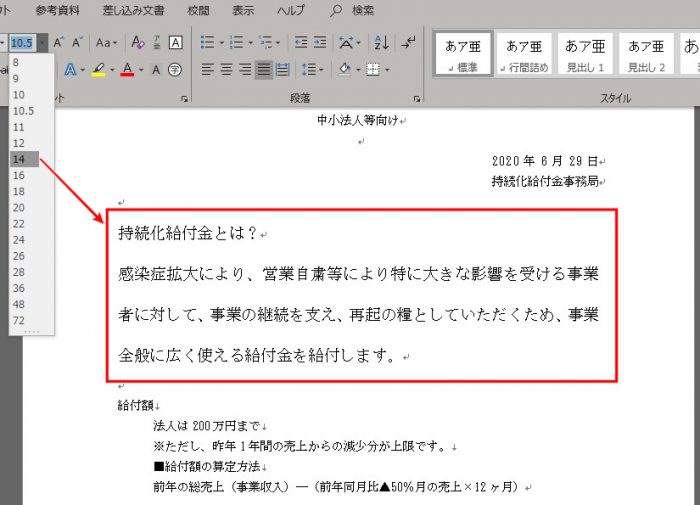Toggle center text alignment
The image size is (700, 505).
(x=226, y=70)
